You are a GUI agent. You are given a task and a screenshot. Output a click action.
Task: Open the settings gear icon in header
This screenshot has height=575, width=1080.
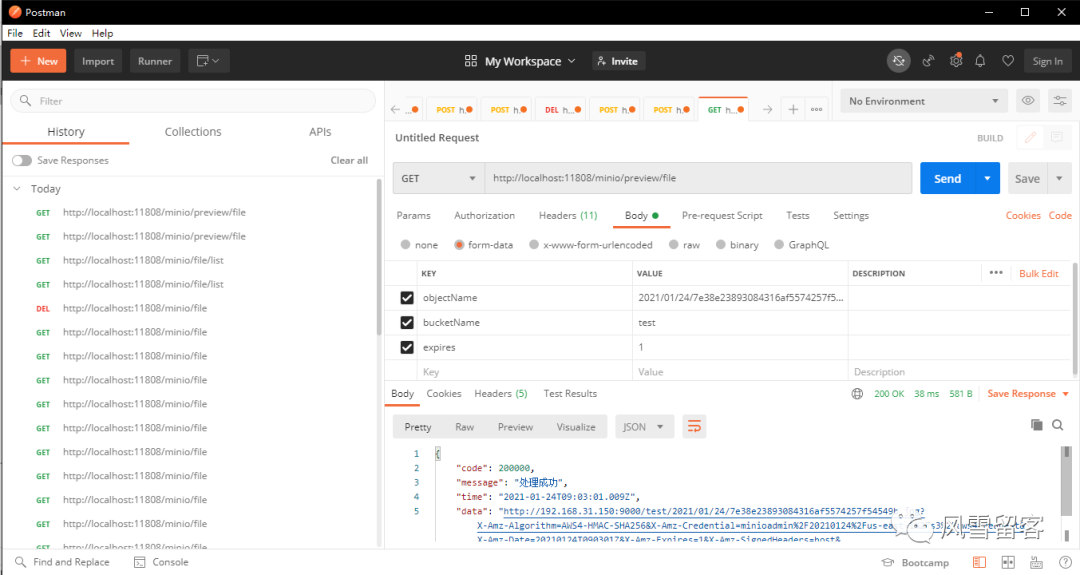point(955,61)
